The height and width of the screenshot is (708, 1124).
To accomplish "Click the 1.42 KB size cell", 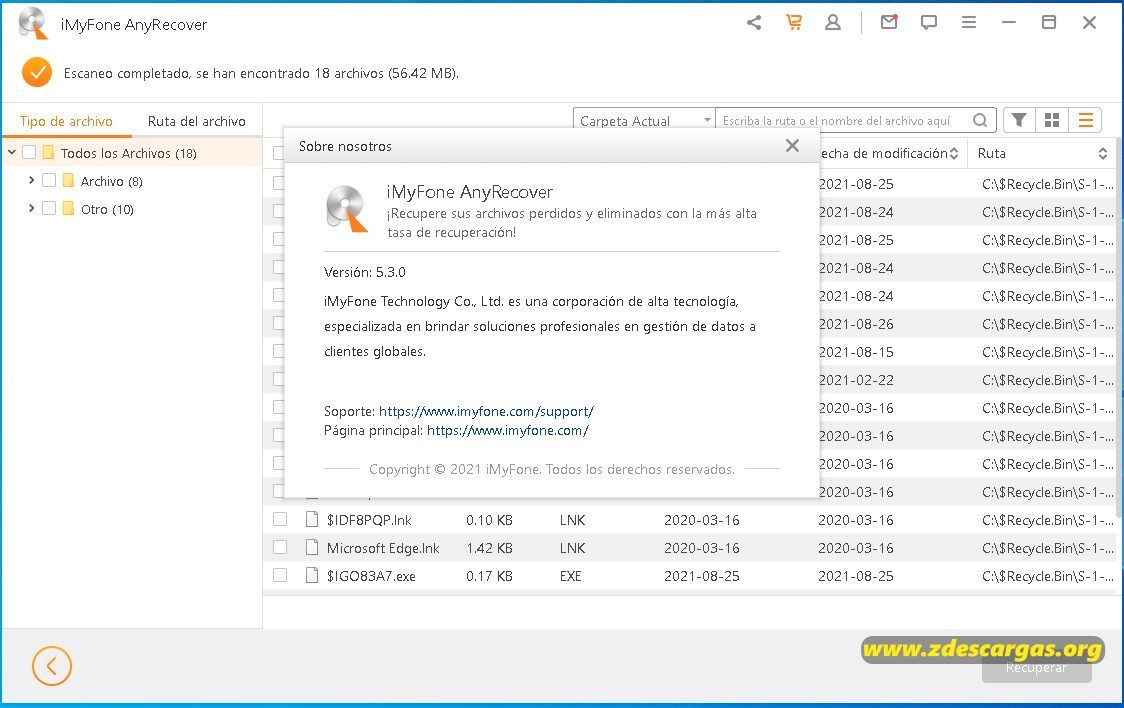I will point(489,548).
